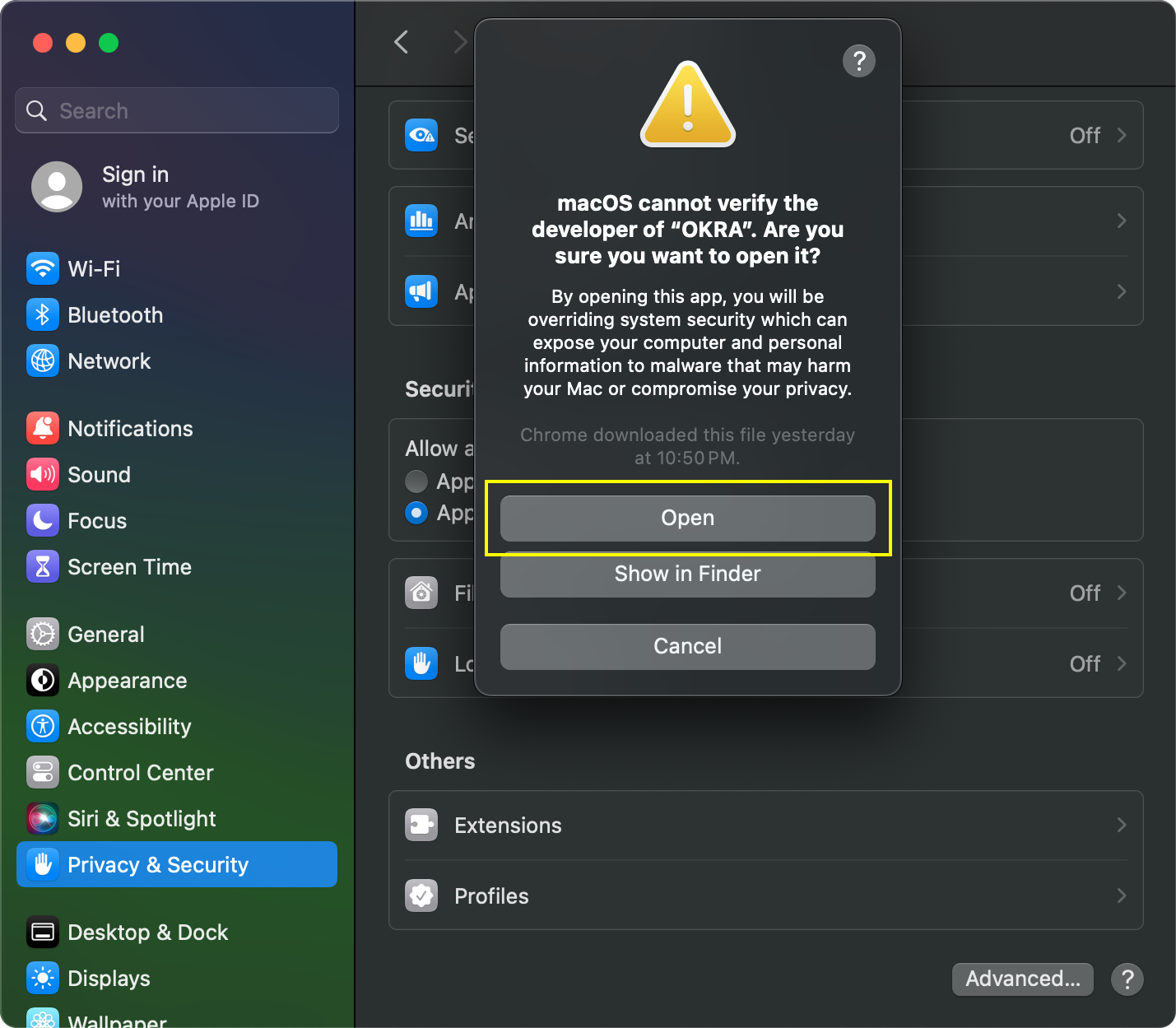
Task: Select Bluetooth in the sidebar
Action: 177,315
